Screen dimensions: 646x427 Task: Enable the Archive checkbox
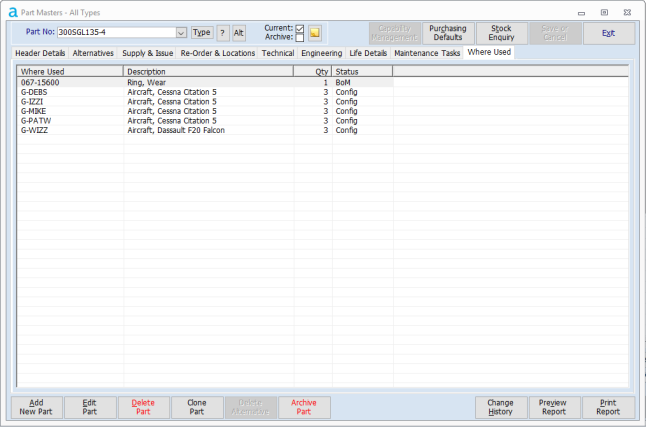(299, 38)
